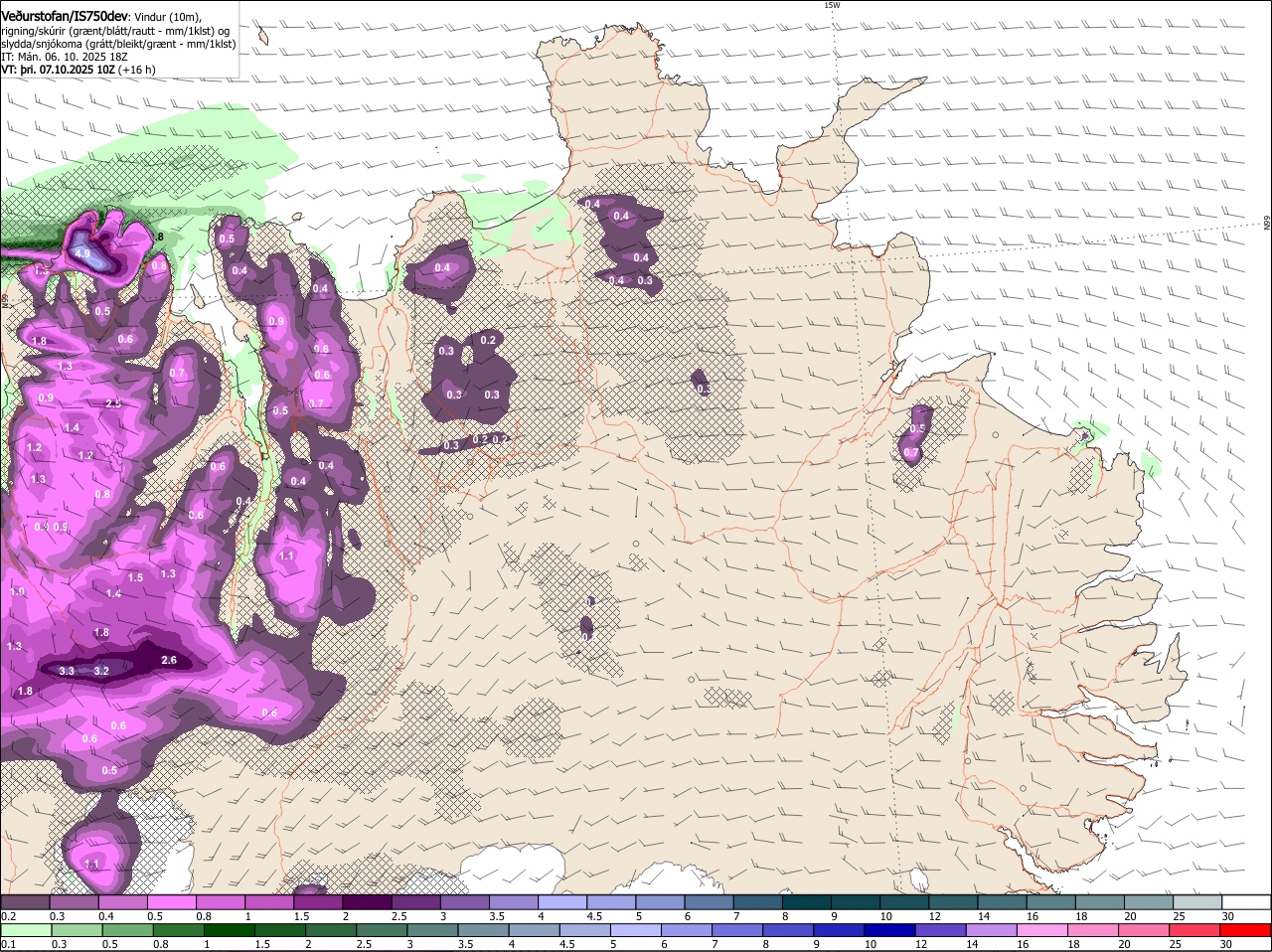Click the 2.6 precipitation value on the map

tap(169, 660)
